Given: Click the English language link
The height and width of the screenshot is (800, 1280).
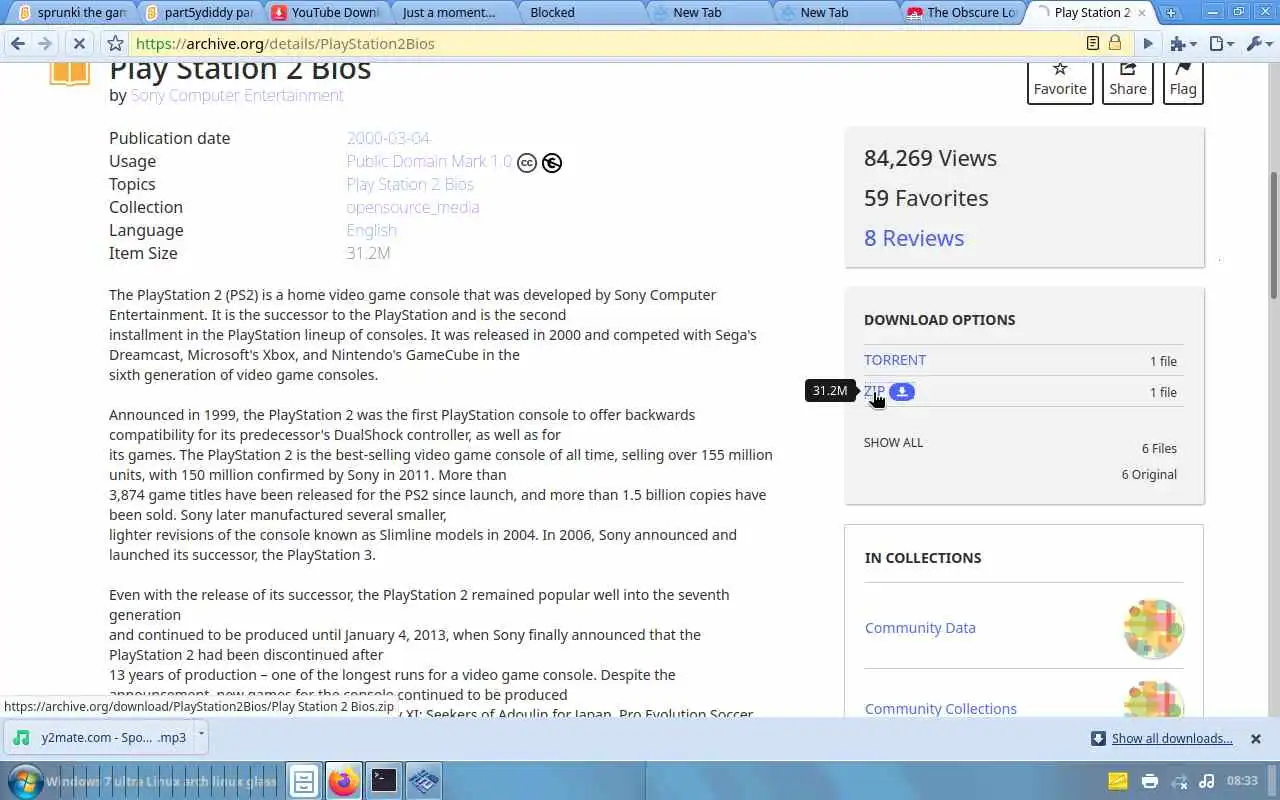Looking at the screenshot, I should [372, 230].
